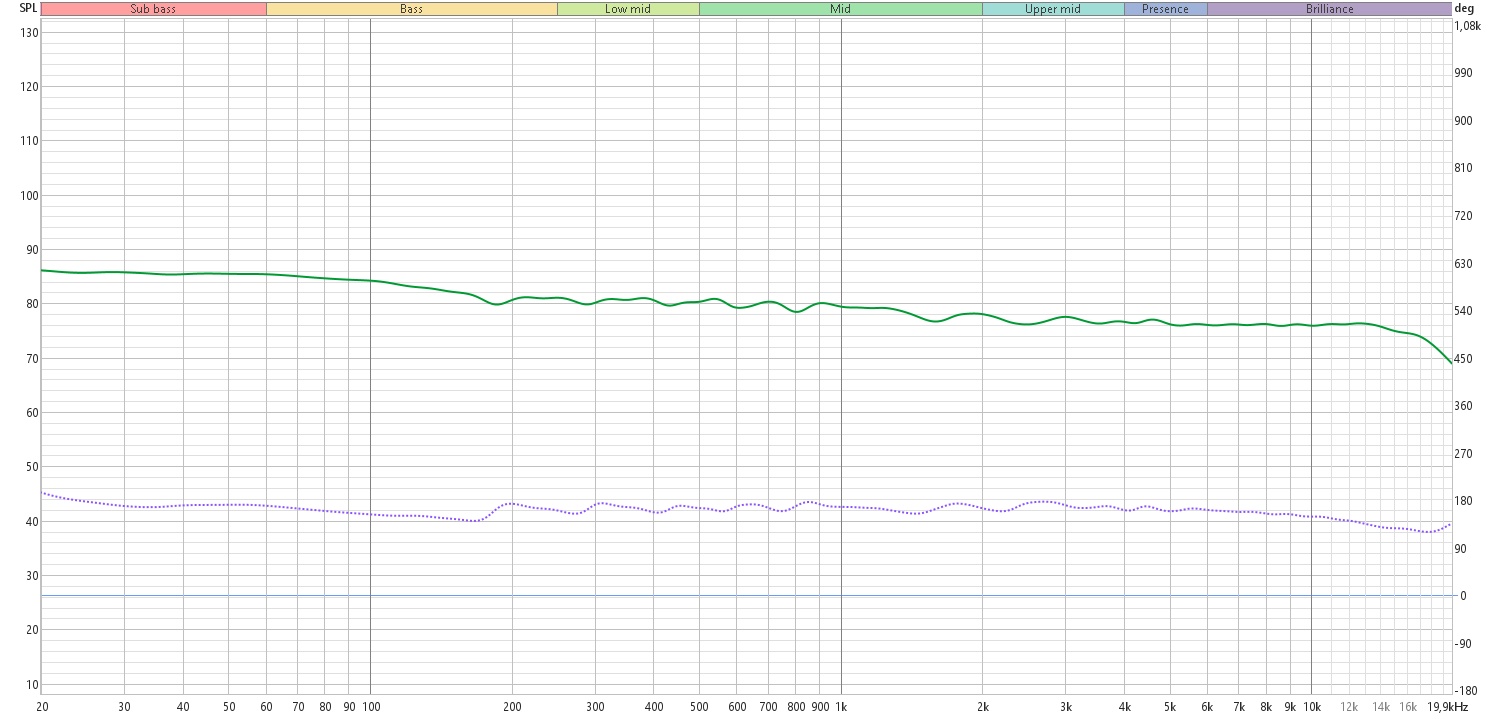The image size is (1504, 719).
Task: Click the 5k frequency axis label
Action: point(1169,707)
